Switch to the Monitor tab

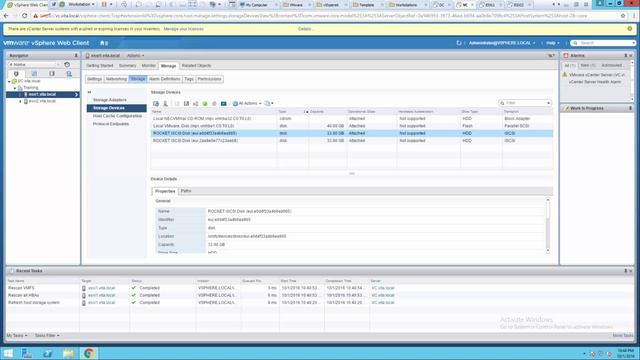coord(149,66)
